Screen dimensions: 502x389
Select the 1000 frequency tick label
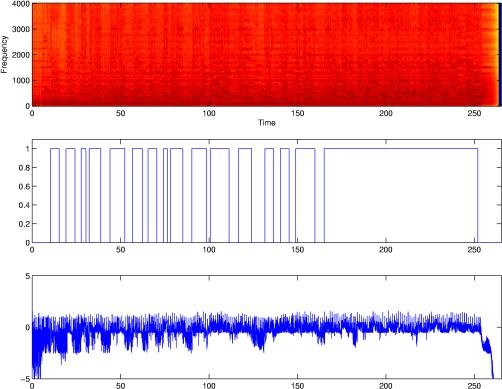[x=21, y=81]
